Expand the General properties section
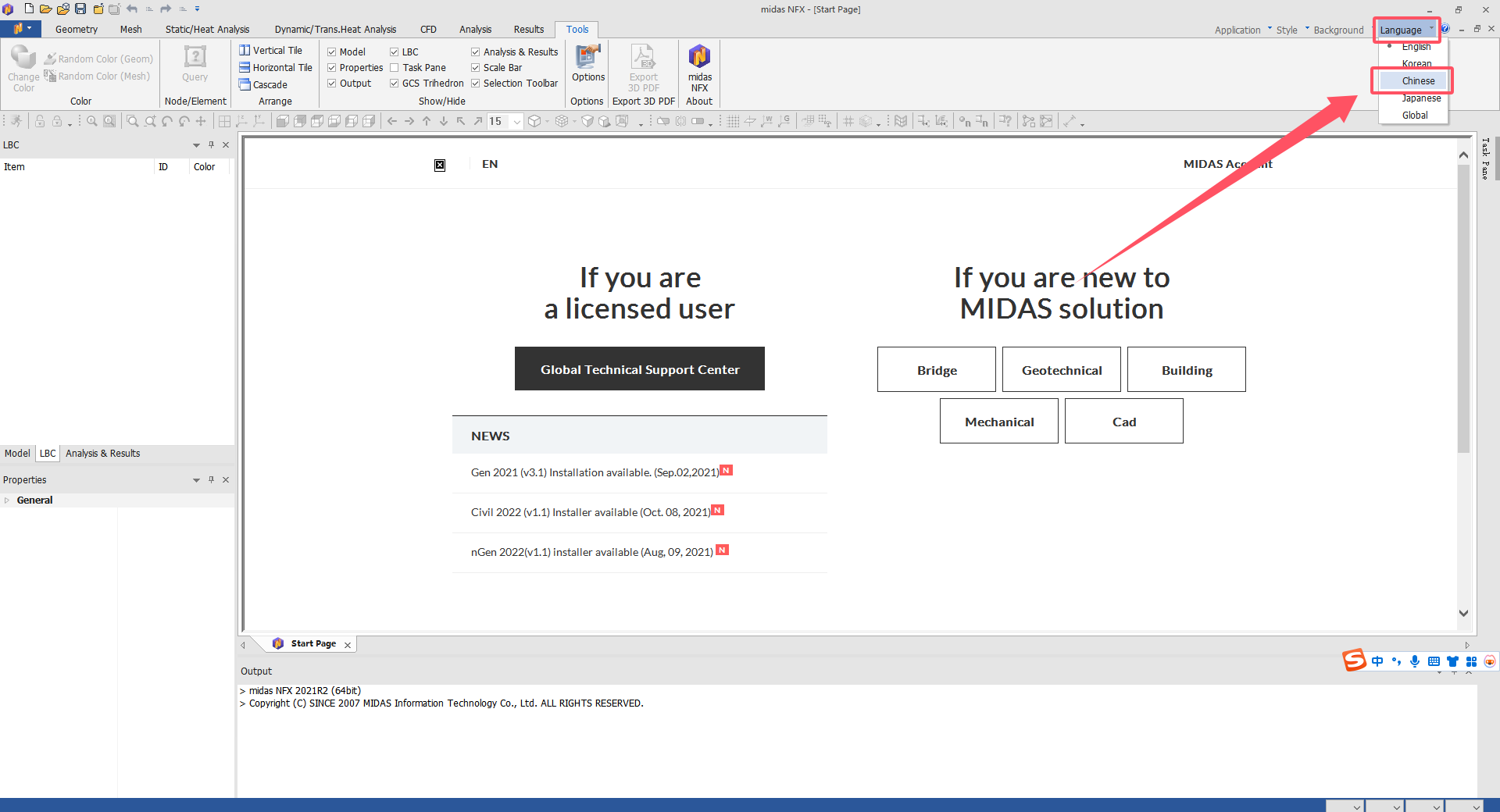The image size is (1500, 812). pyautogui.click(x=7, y=500)
